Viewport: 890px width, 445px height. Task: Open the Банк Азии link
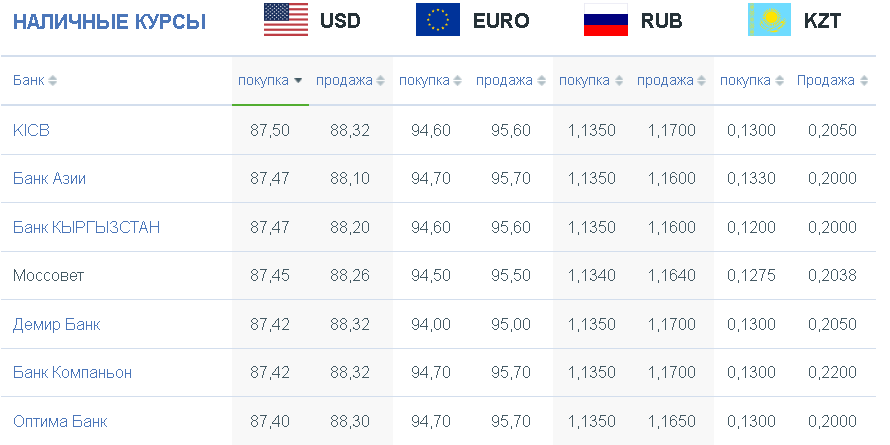point(49,179)
